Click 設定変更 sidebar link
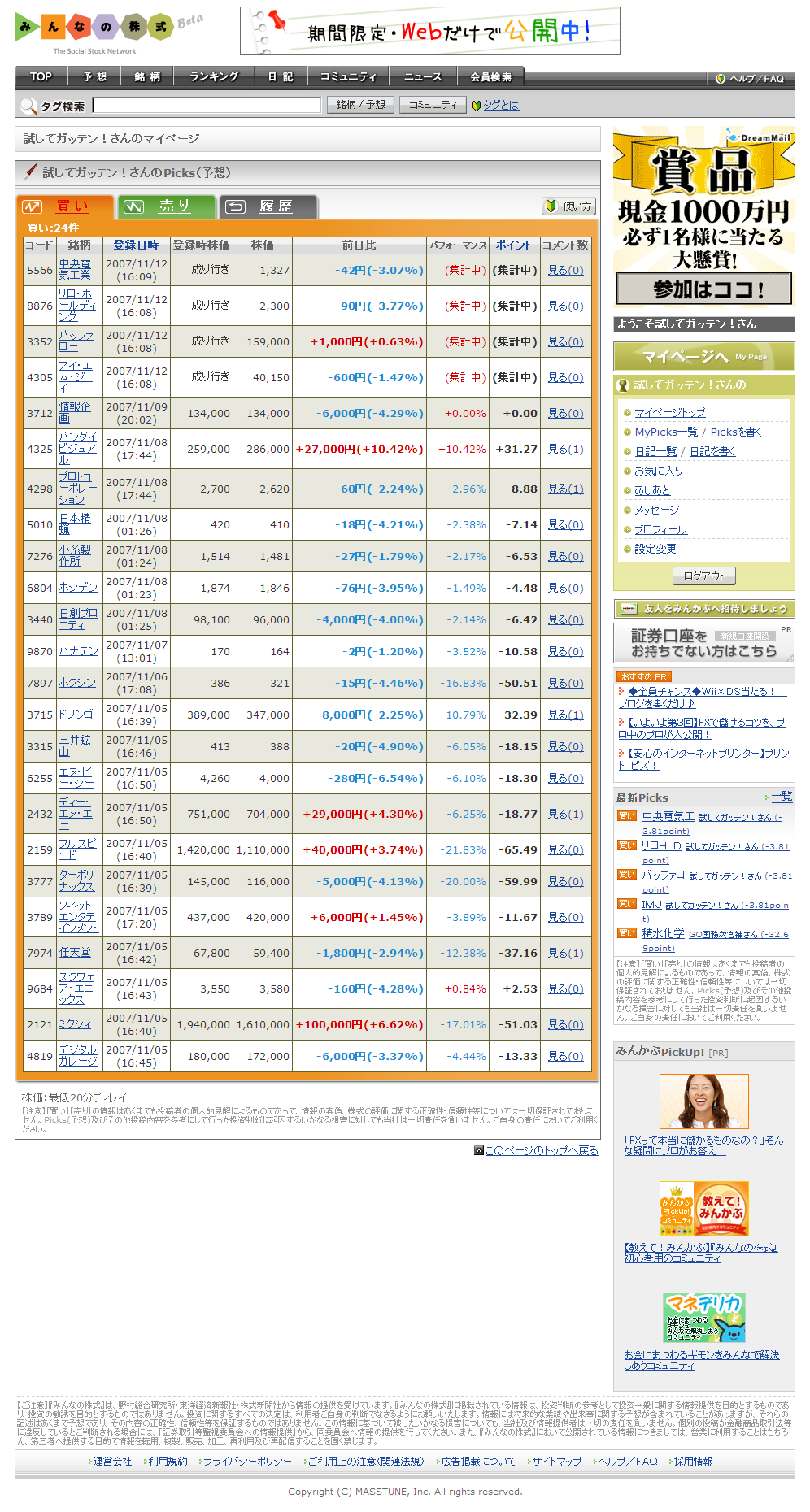Screen dimensions: 810x1512 [655, 549]
